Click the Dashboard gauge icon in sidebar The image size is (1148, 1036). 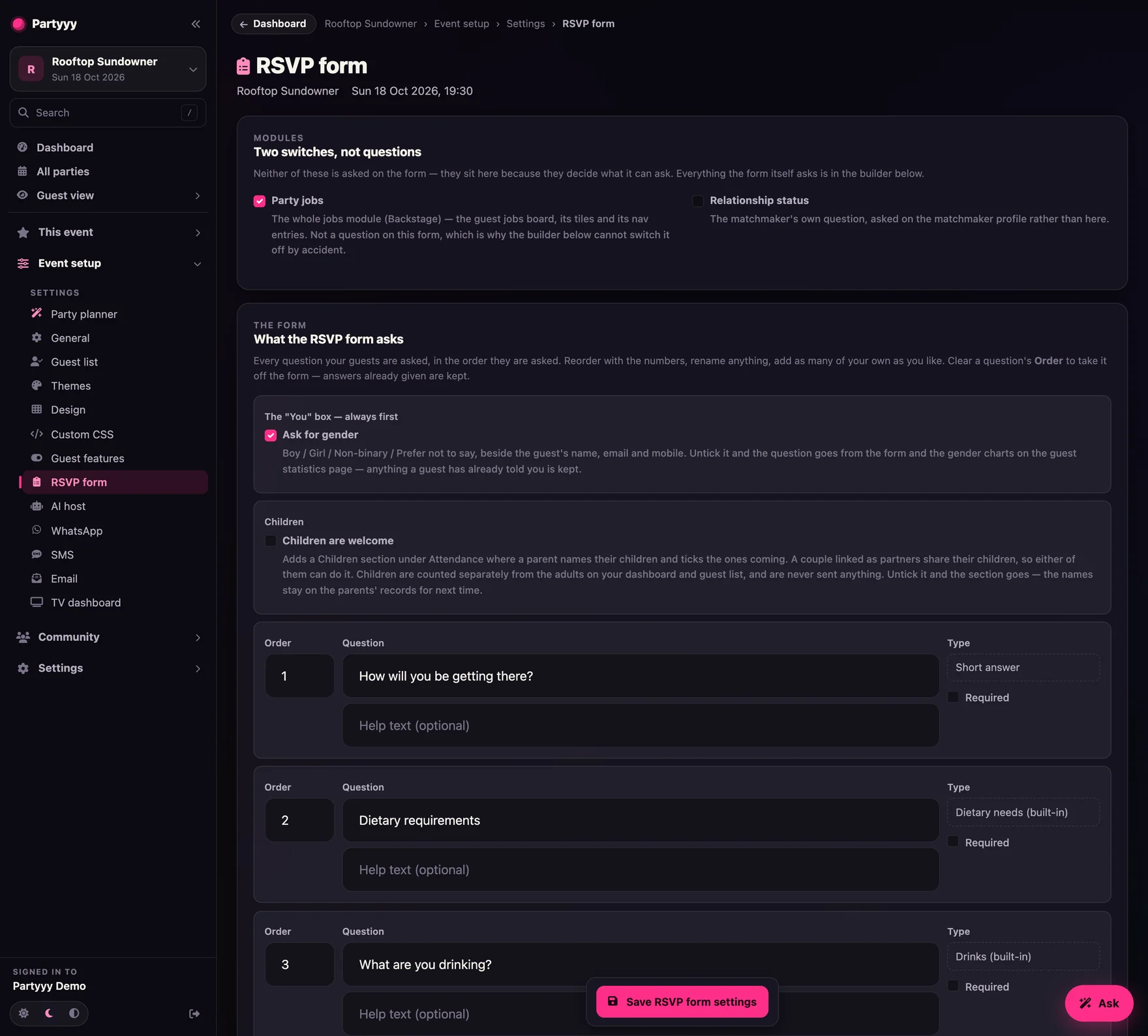[x=22, y=147]
